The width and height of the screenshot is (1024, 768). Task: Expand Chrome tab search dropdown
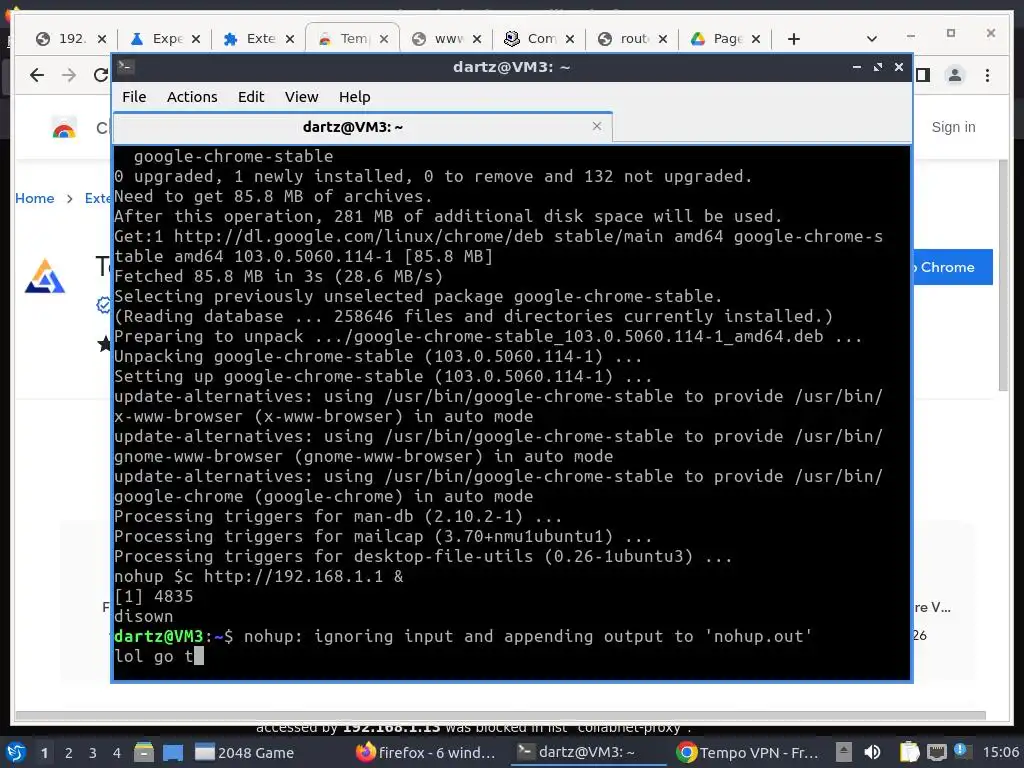tap(871, 39)
